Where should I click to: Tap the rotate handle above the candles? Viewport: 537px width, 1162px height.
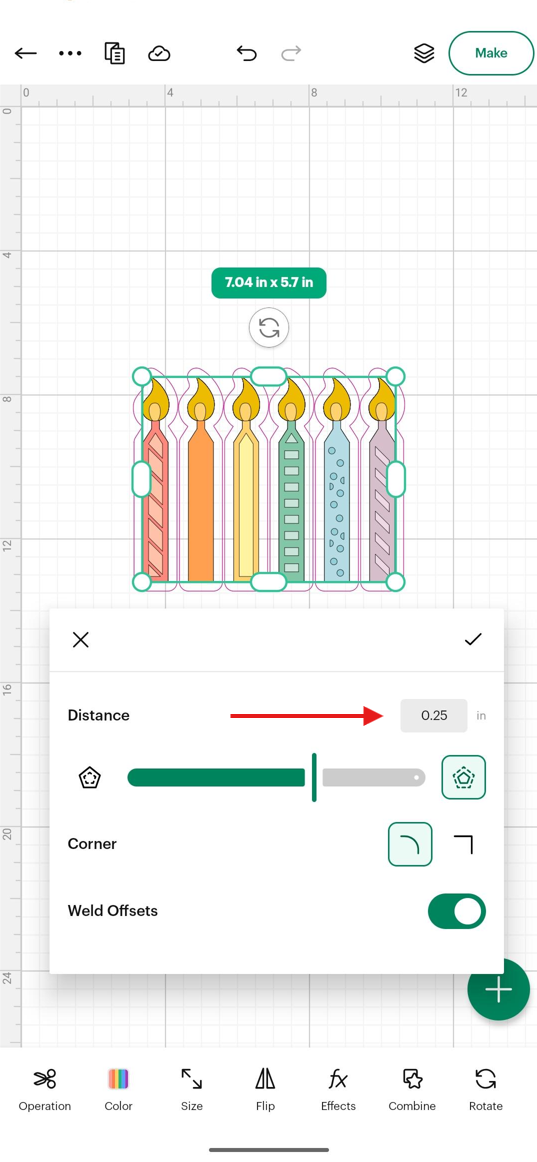point(269,328)
